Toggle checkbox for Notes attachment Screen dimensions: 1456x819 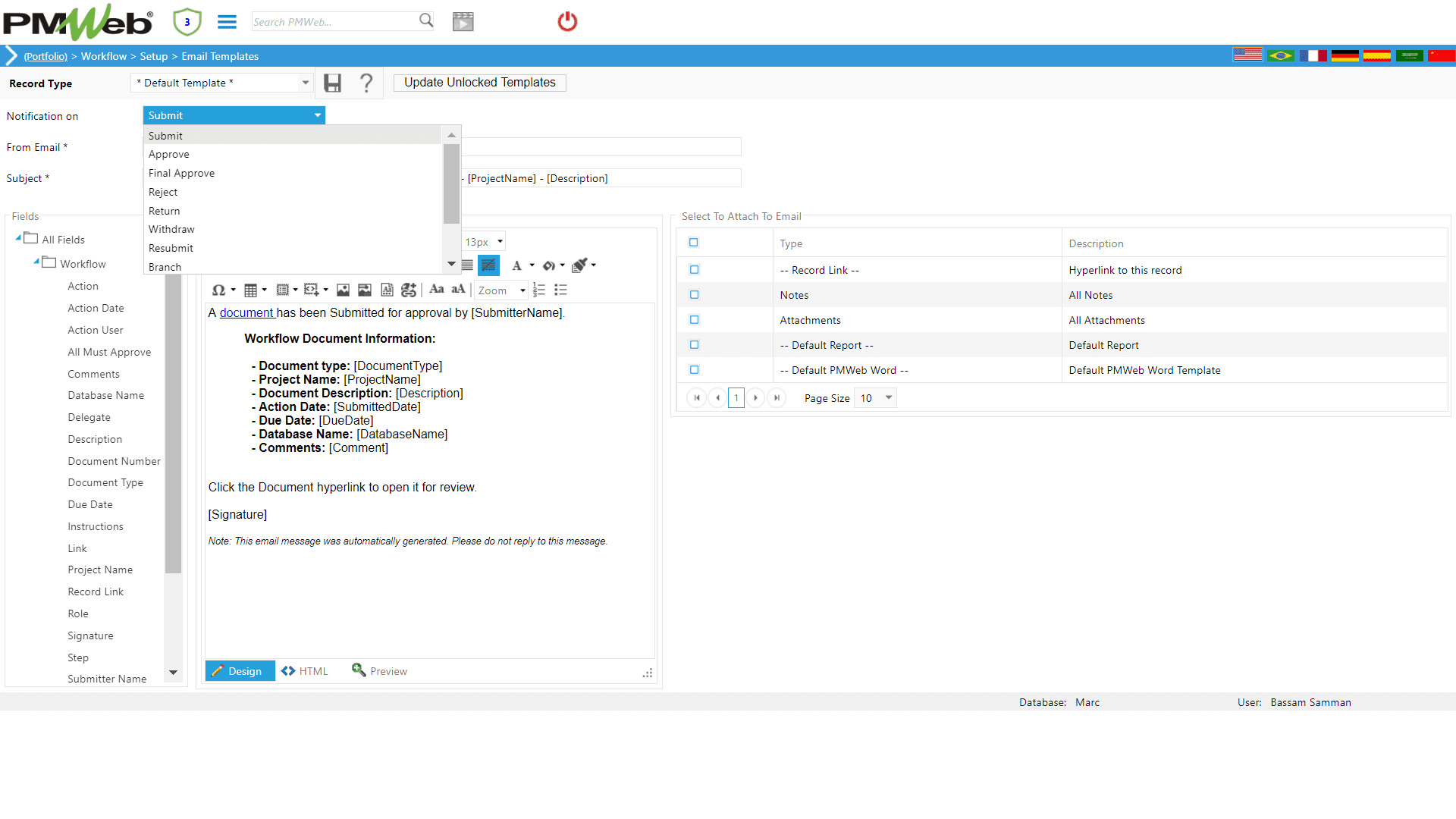coord(693,294)
